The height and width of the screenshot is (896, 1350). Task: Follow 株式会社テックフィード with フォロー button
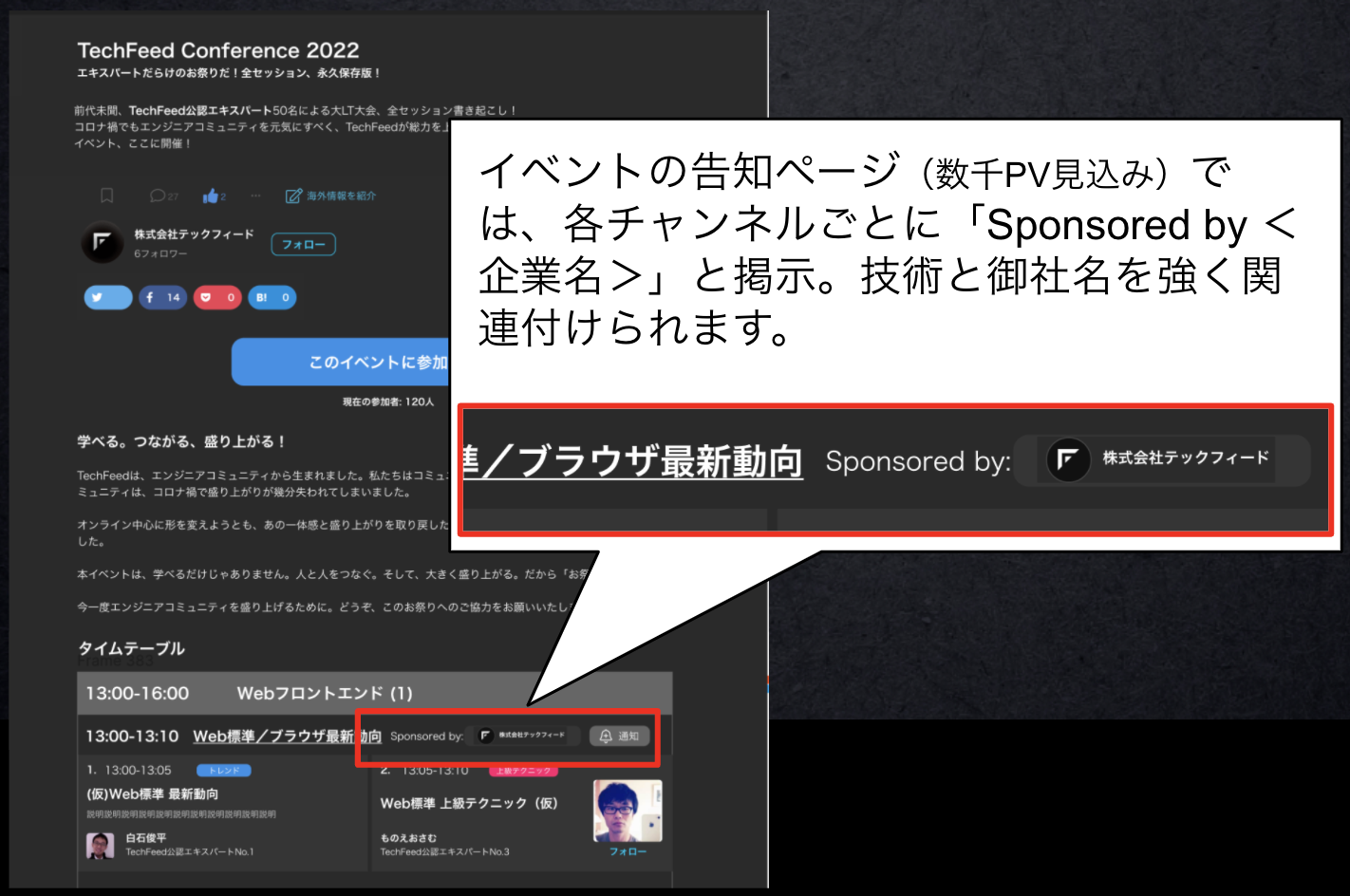[x=303, y=244]
